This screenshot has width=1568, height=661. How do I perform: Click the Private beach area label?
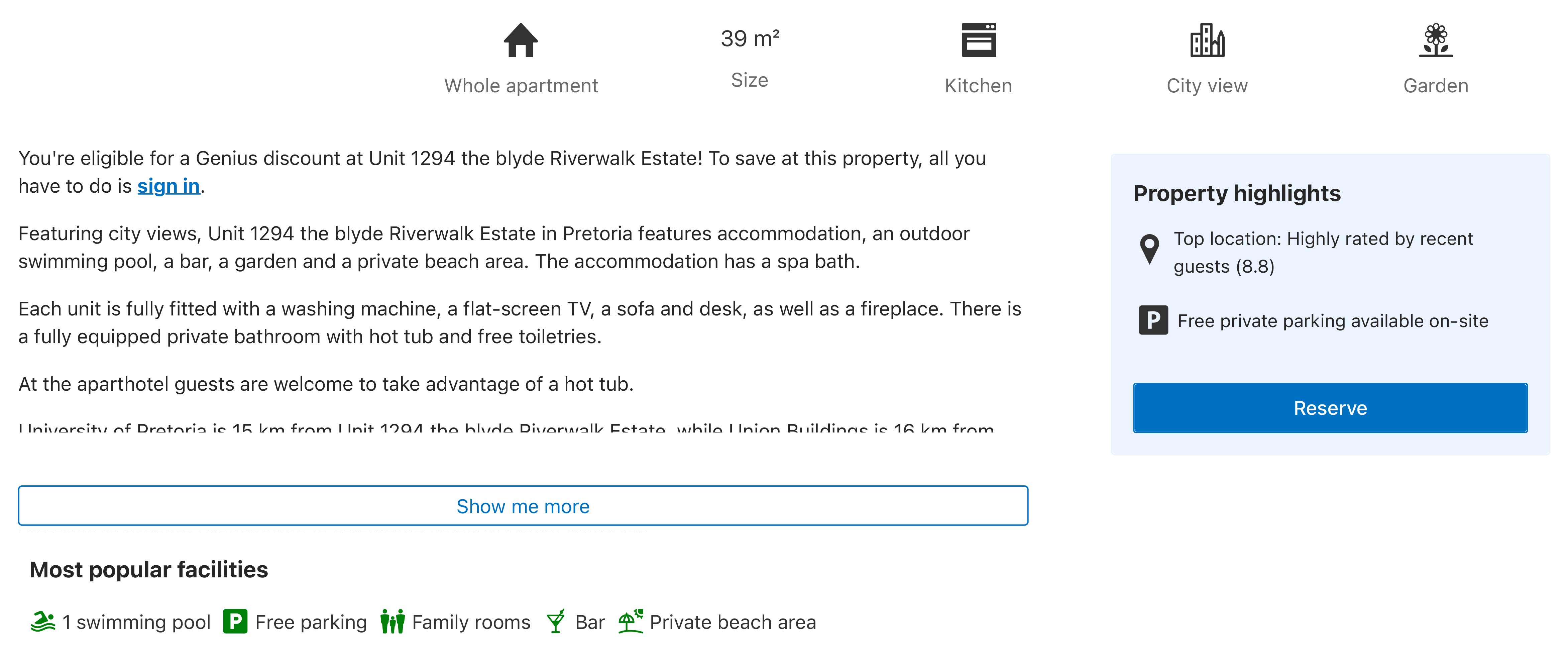click(x=732, y=622)
